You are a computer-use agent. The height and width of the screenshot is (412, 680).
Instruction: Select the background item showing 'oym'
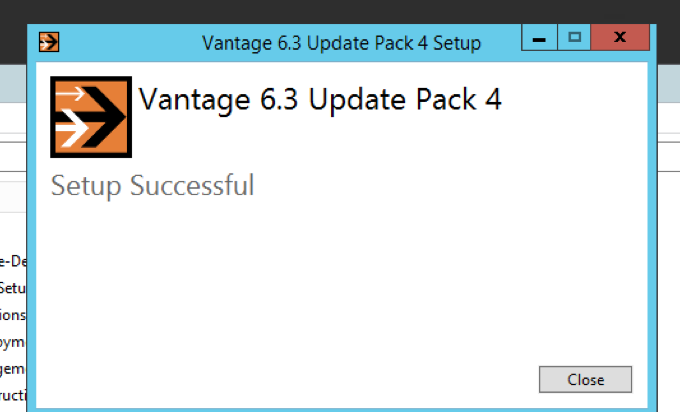point(13,342)
